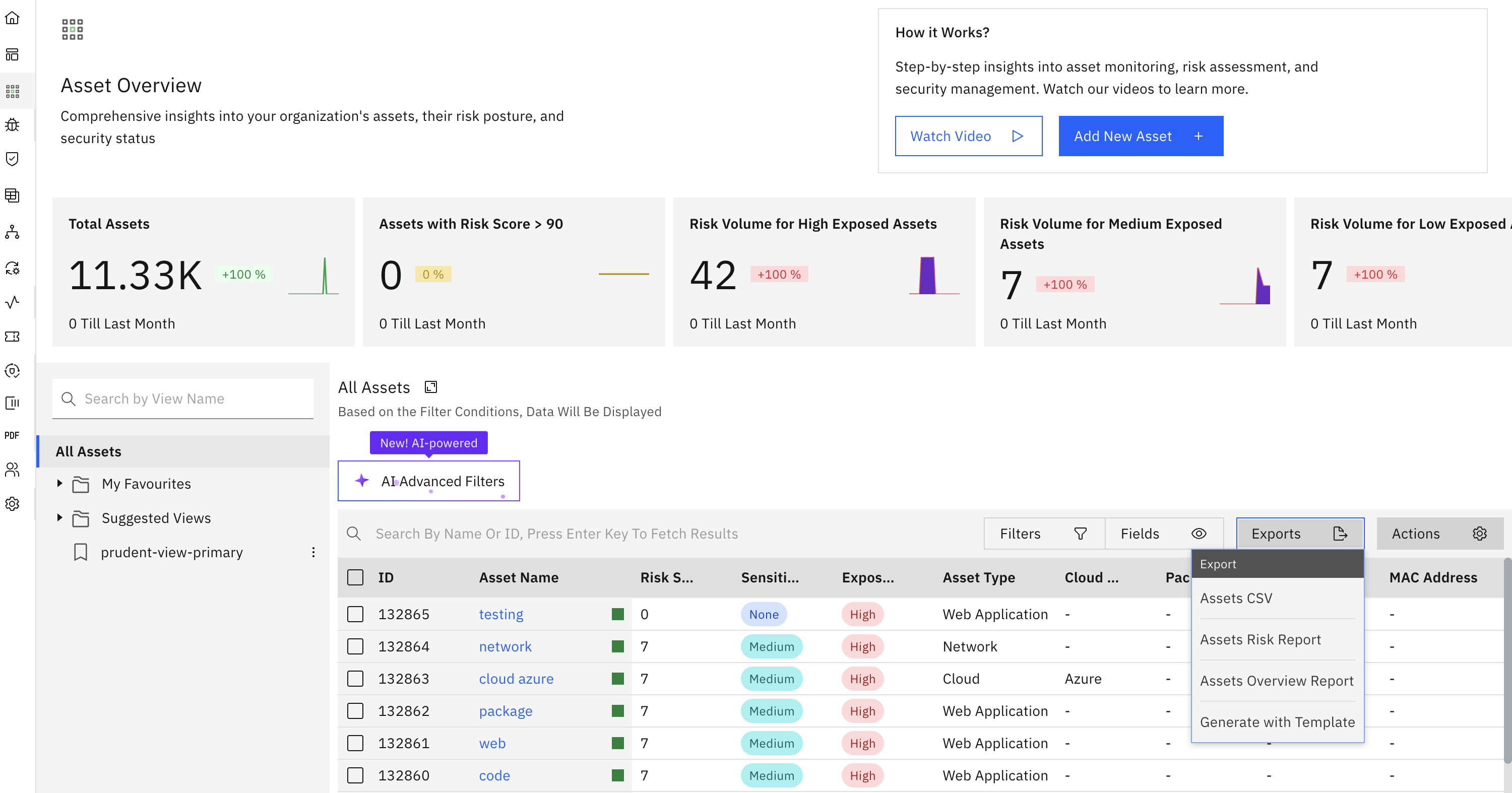This screenshot has height=793, width=1512.
Task: Open the PDF reports sidebar icon
Action: tap(12, 435)
